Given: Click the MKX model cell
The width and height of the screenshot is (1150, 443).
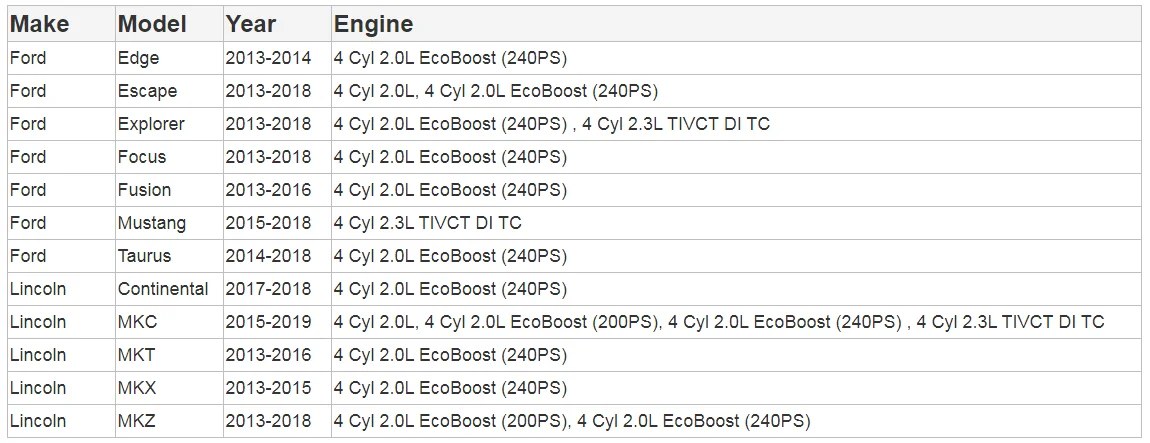Looking at the screenshot, I should coord(137,388).
